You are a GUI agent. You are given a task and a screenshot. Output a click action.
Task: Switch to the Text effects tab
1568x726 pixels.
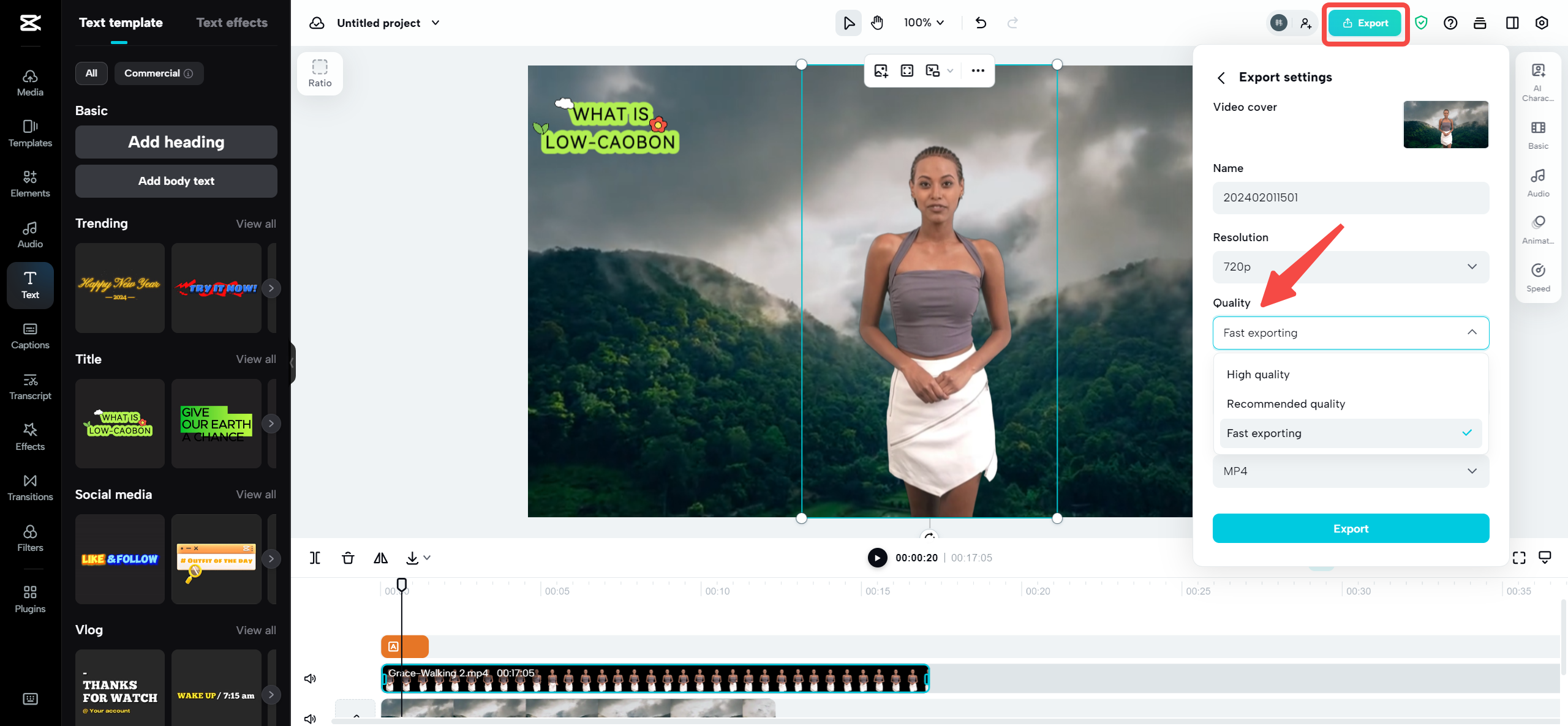233,23
